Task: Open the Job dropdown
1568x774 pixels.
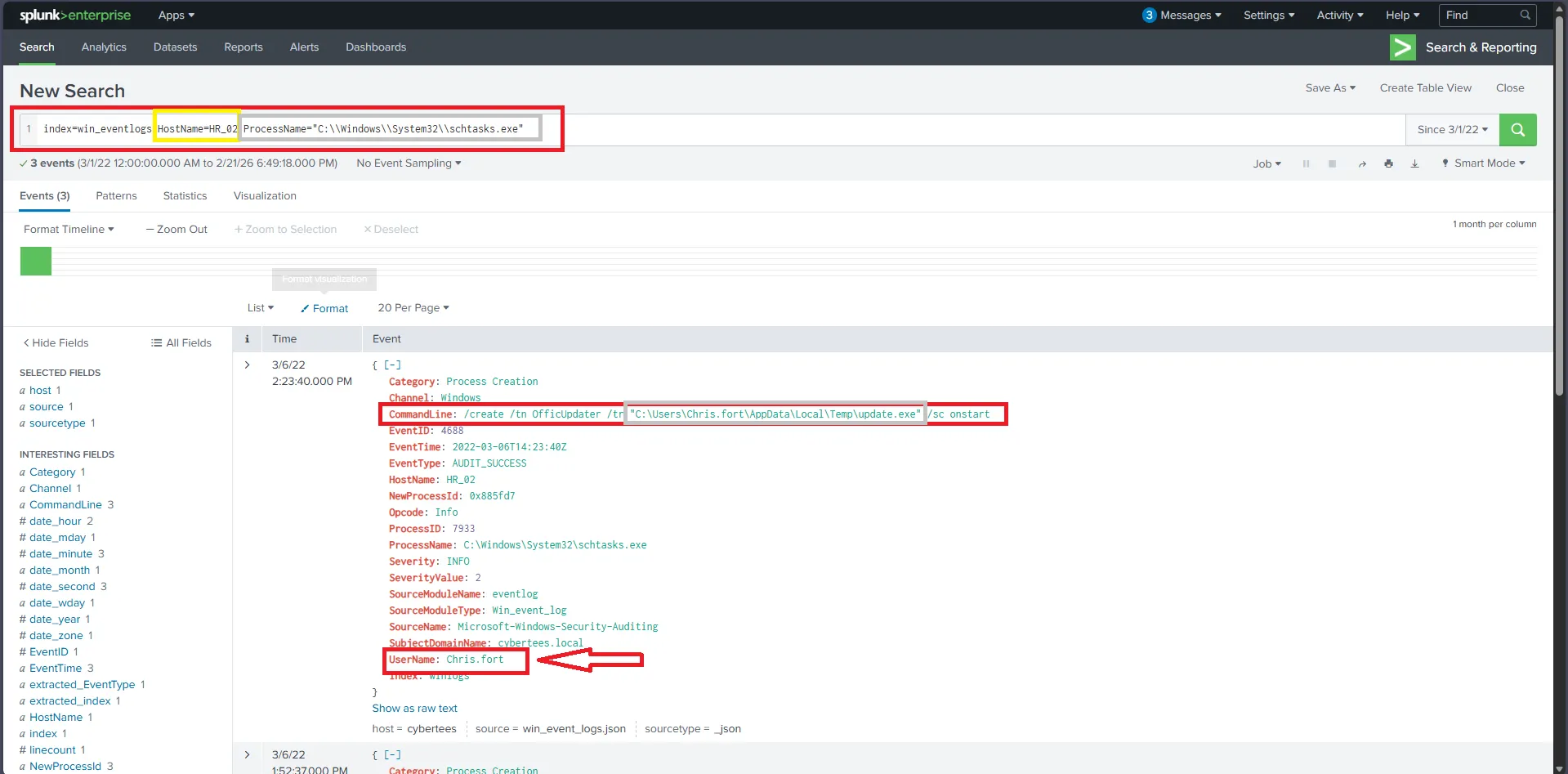Action: (1267, 164)
